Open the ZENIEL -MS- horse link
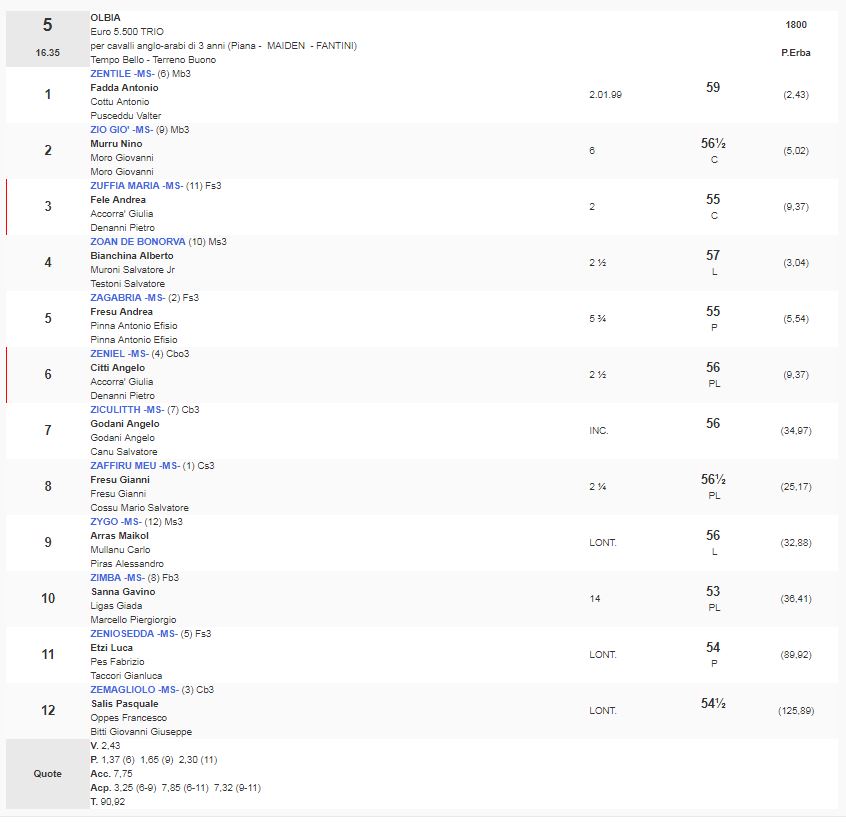 (119, 354)
